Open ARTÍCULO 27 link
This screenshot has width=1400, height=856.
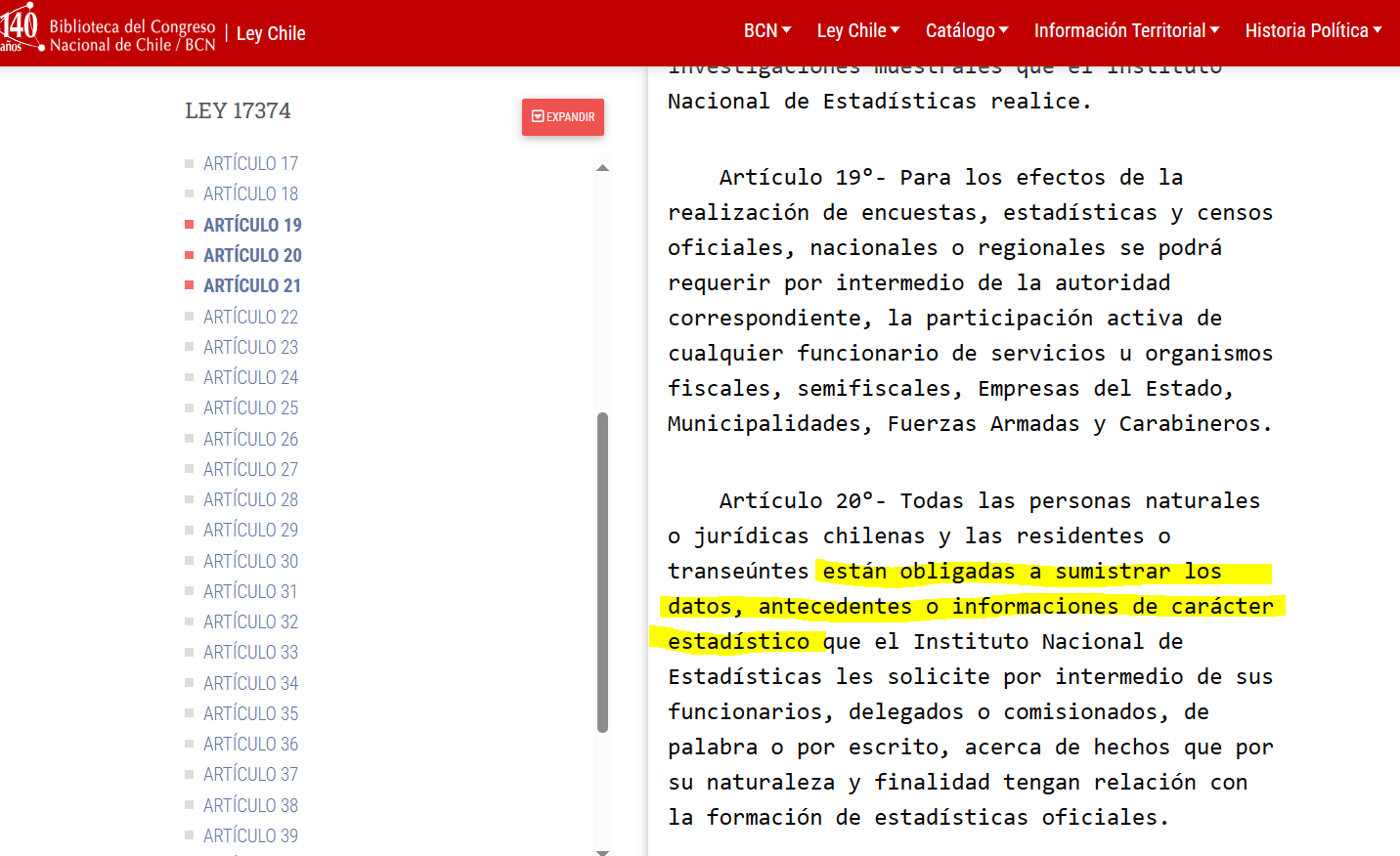pyautogui.click(x=250, y=469)
